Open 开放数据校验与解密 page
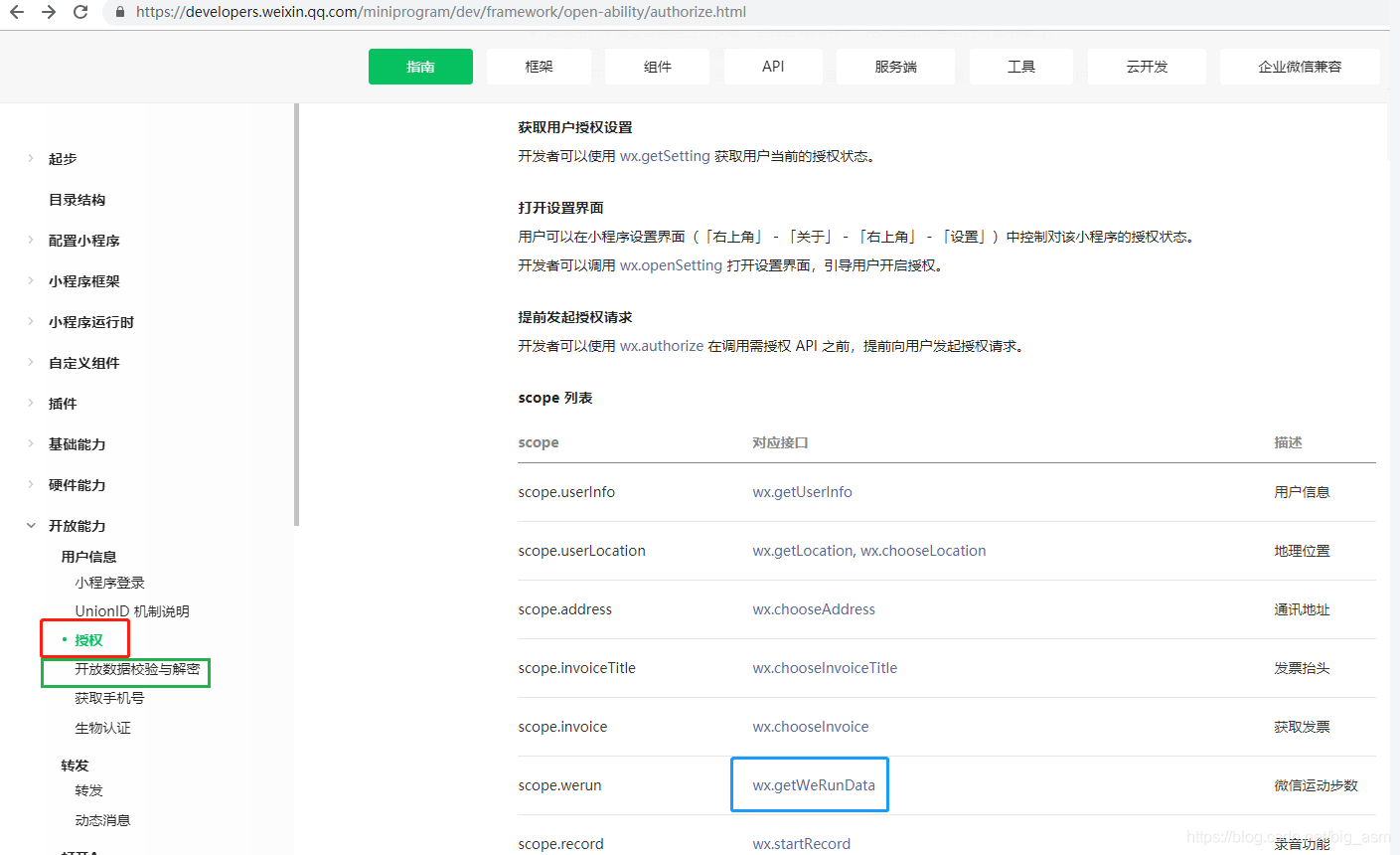Screen dimensions: 1400x855 pos(137,669)
